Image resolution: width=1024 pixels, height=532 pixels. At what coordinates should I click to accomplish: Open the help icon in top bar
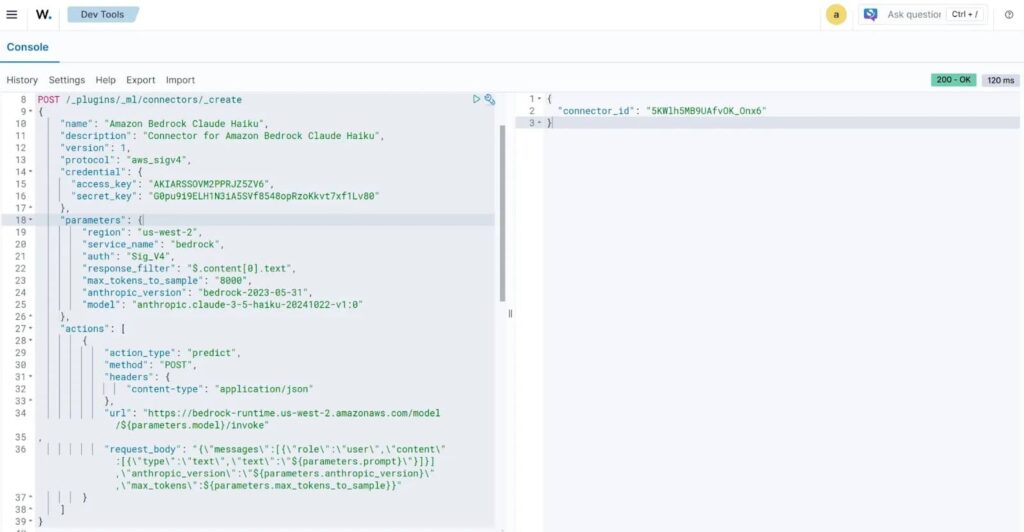click(1009, 14)
